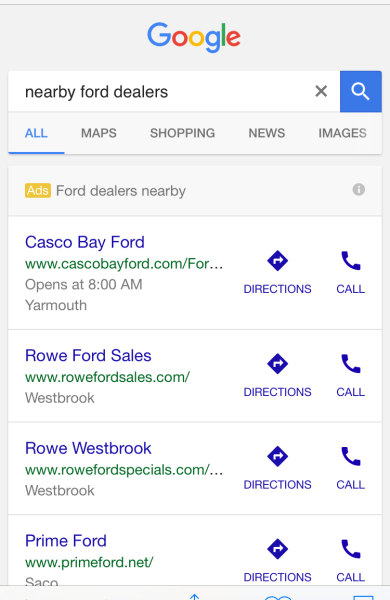This screenshot has height=600, width=390.
Task: Call Prime Ford dealer
Action: pyautogui.click(x=351, y=561)
